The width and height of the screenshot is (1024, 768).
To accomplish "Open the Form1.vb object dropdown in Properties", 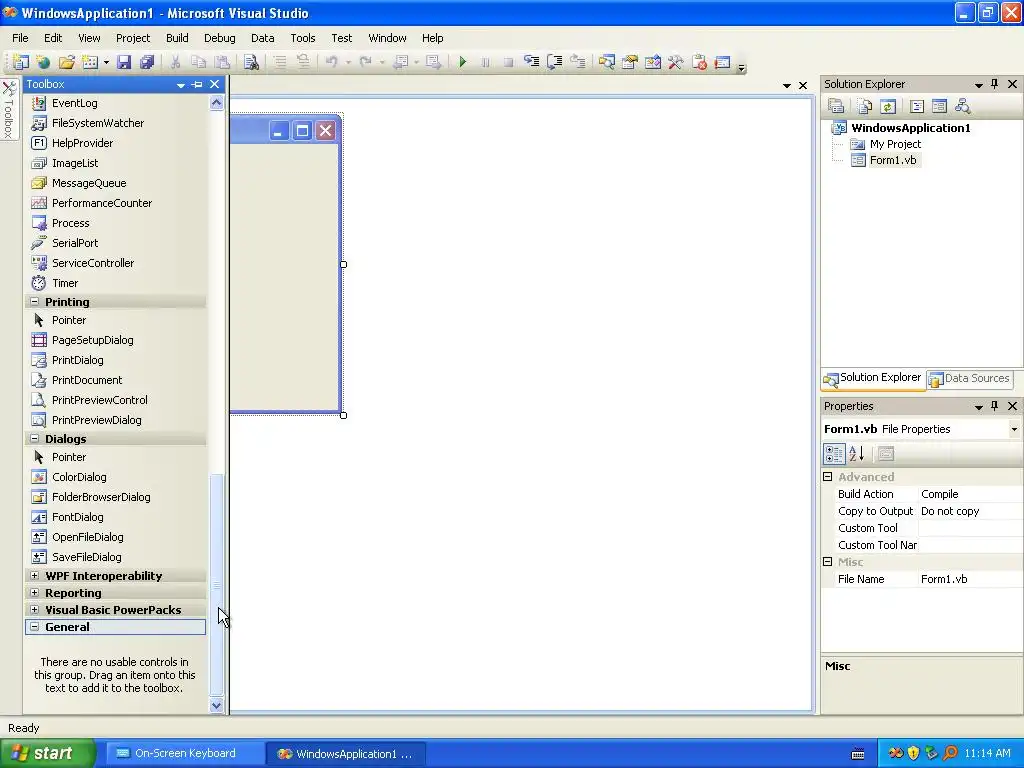I will pyautogui.click(x=1014, y=429).
